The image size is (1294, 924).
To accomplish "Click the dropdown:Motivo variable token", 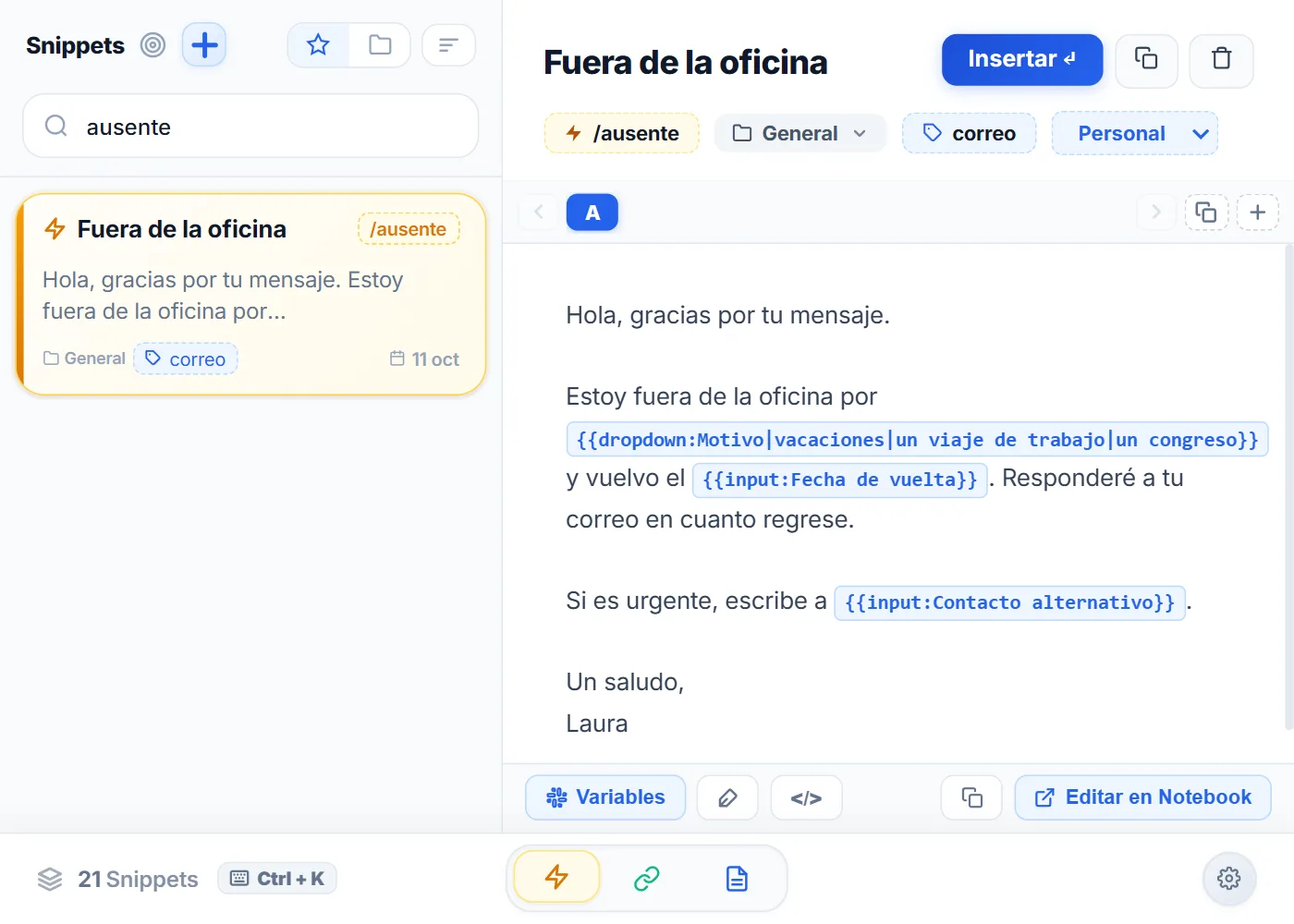I will tap(917, 440).
